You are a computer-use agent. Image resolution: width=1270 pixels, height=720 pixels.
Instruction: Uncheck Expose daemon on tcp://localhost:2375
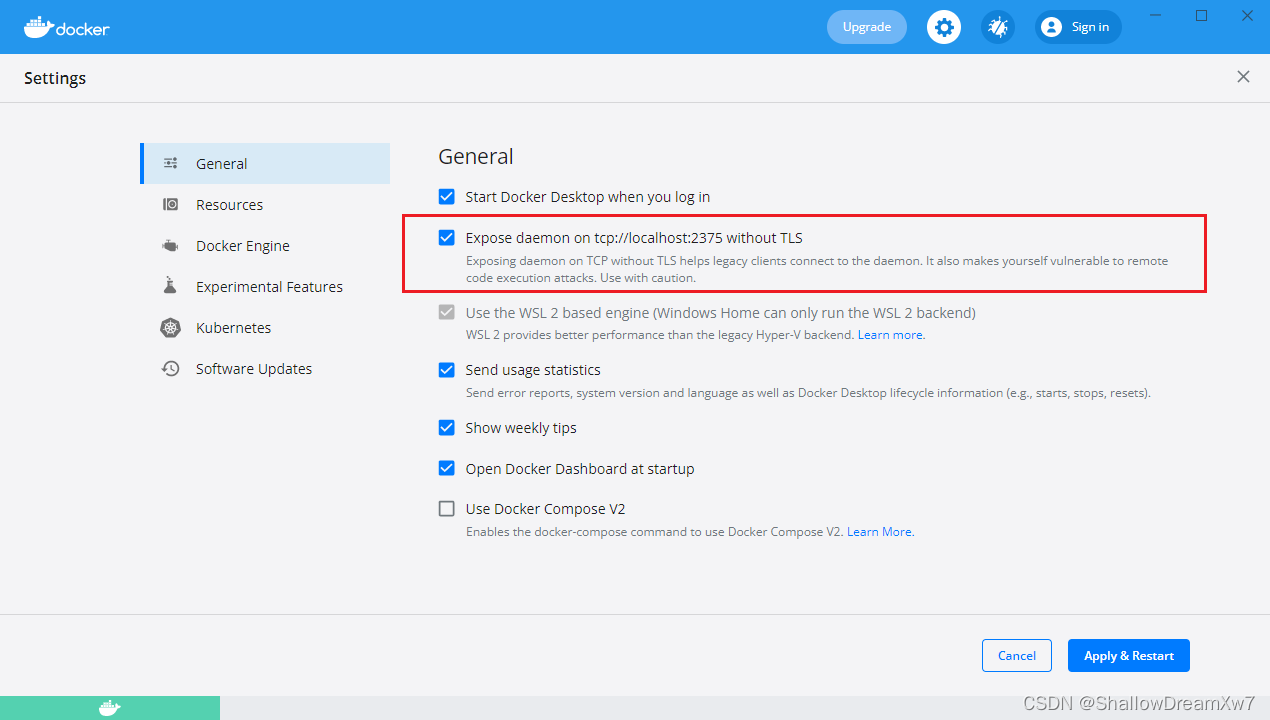click(x=447, y=238)
